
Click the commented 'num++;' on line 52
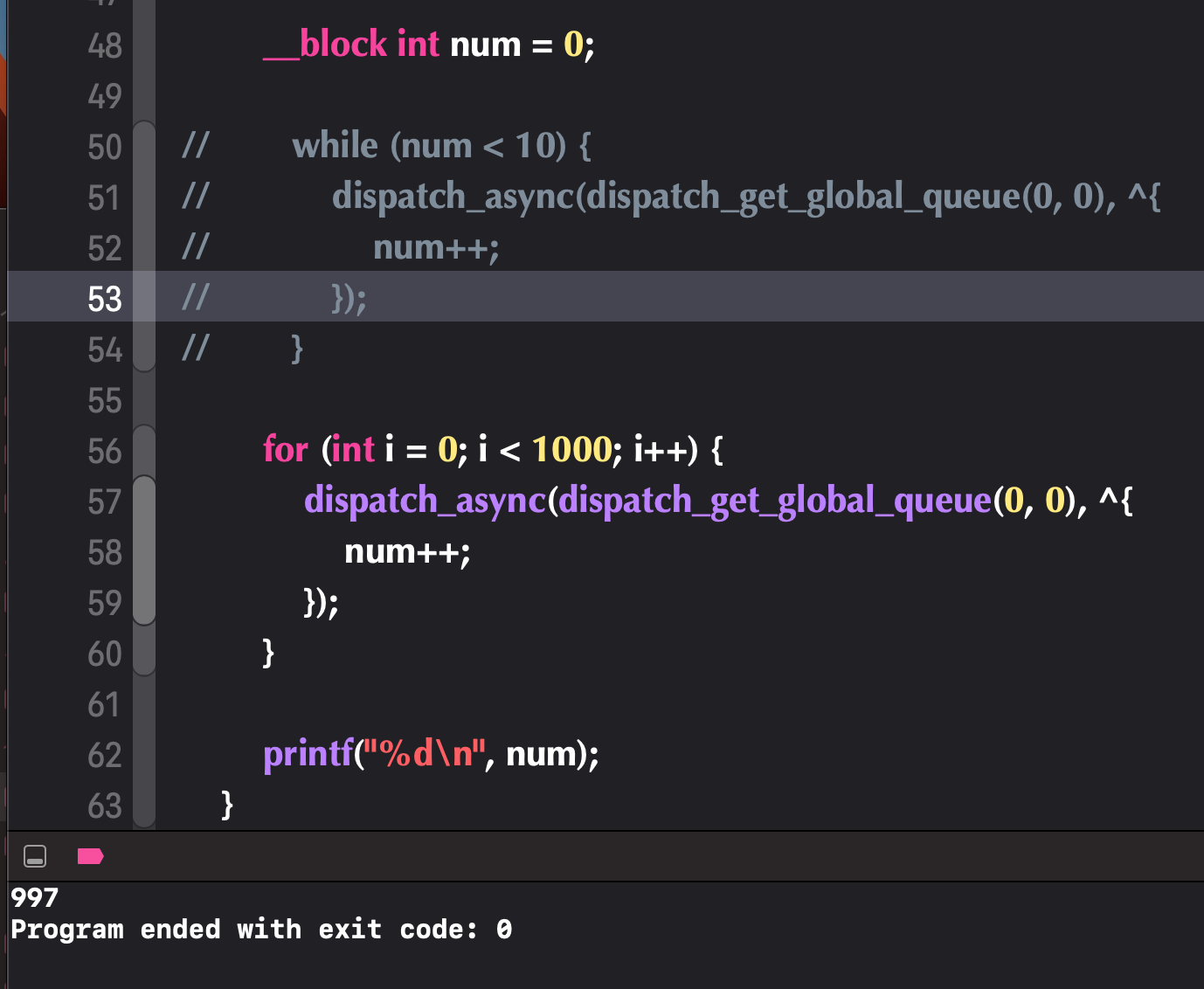(x=436, y=247)
